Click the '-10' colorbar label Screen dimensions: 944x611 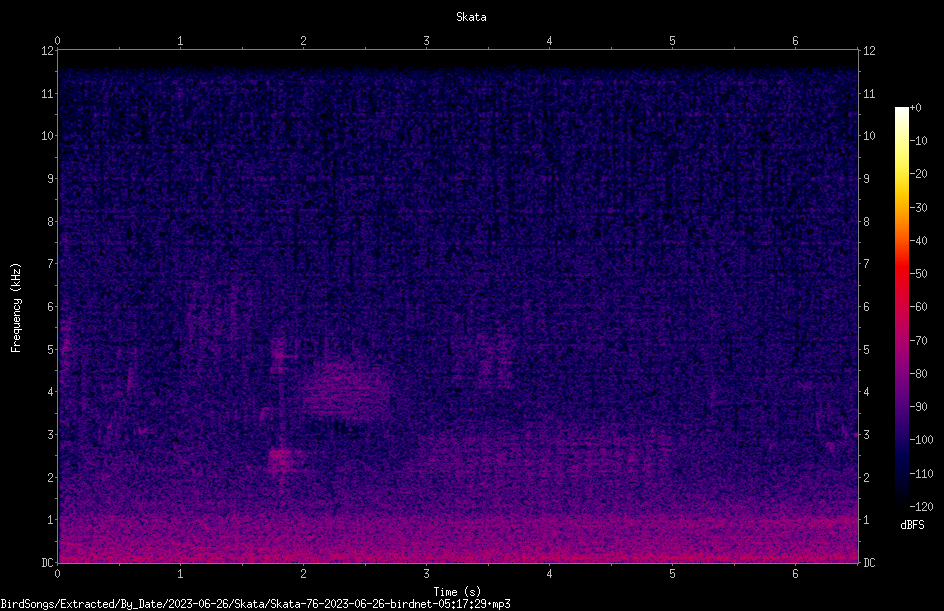click(x=918, y=141)
